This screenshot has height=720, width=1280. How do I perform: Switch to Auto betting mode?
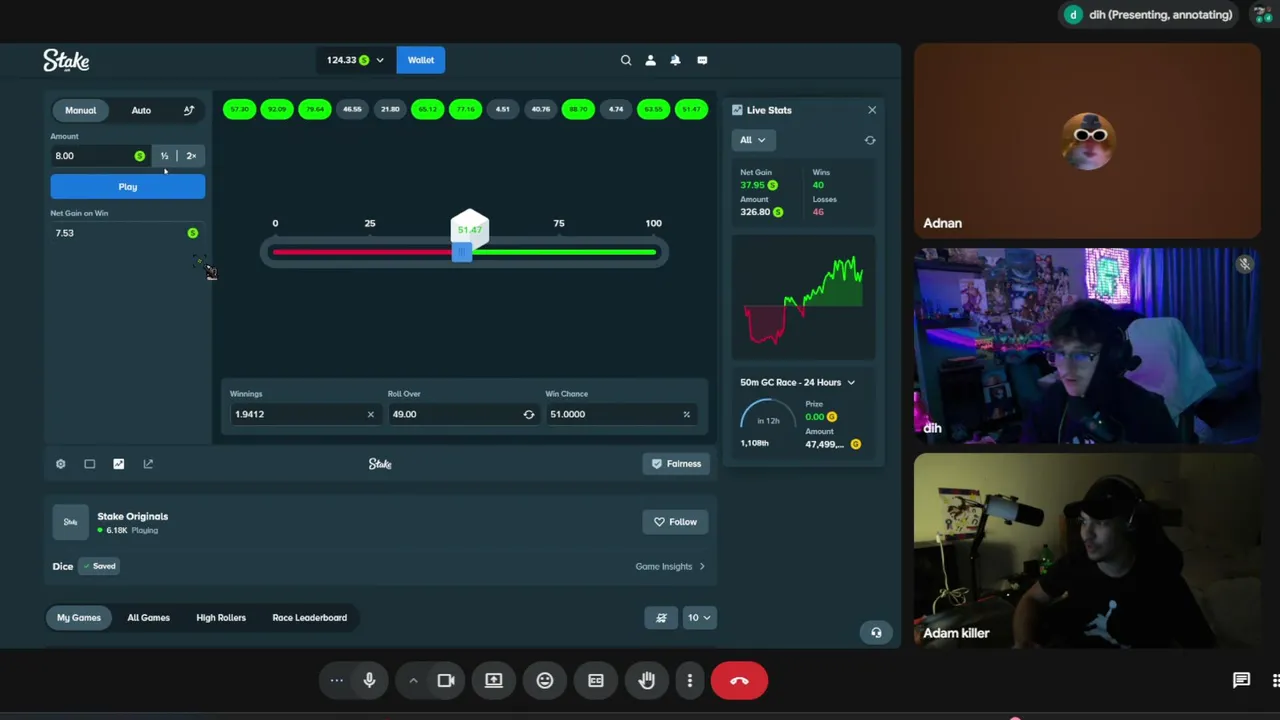[x=141, y=110]
